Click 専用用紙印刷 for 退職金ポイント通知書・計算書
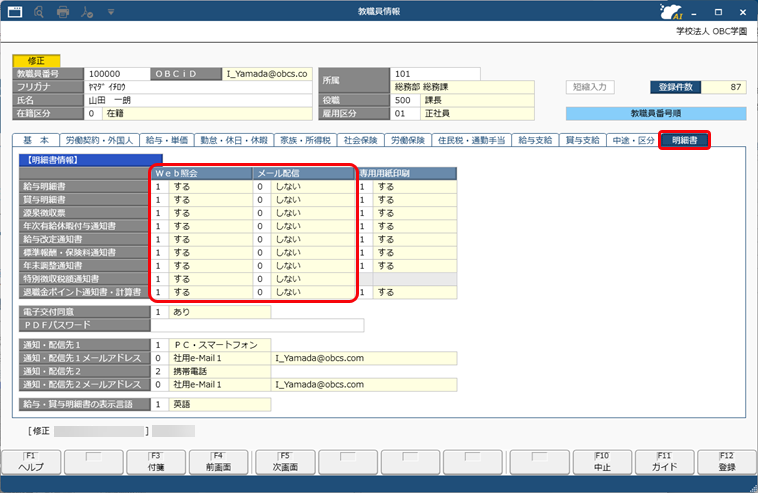The image size is (758, 493). (x=407, y=292)
